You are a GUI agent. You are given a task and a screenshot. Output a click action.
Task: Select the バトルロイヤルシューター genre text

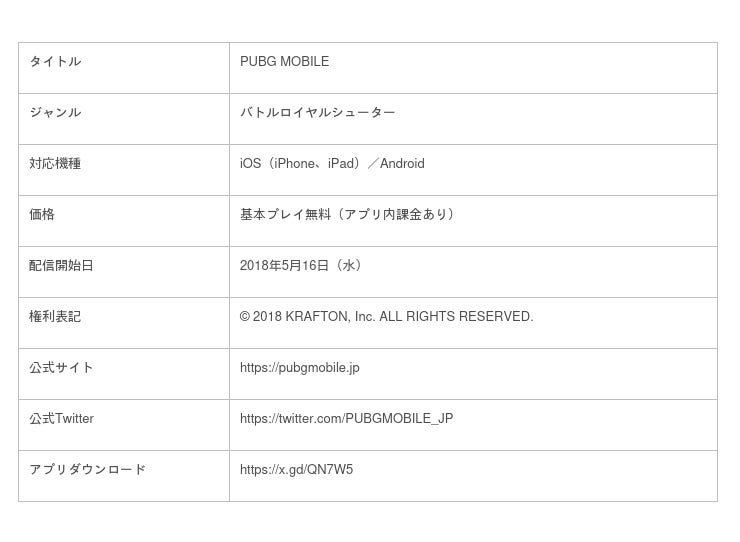click(317, 113)
